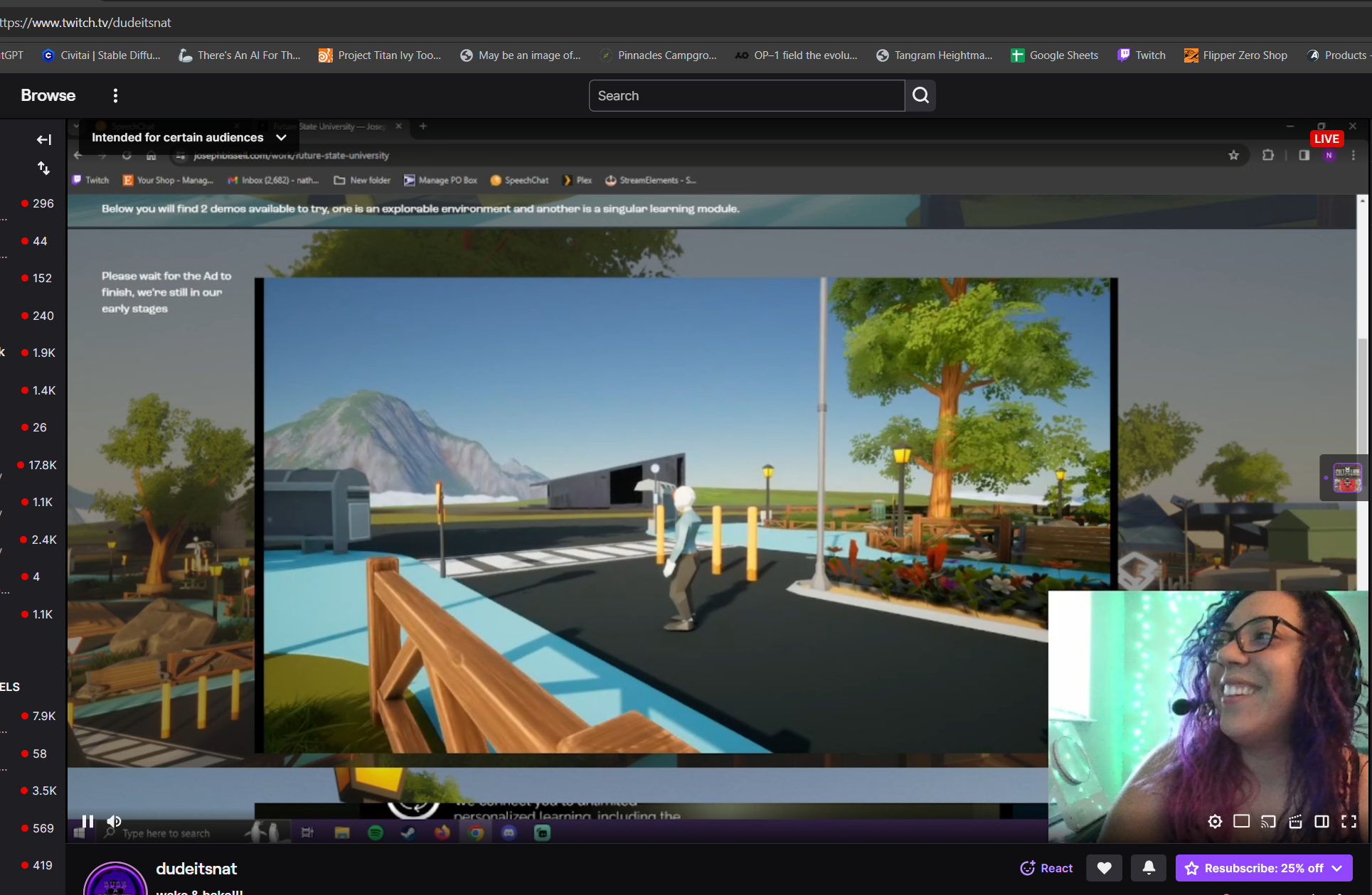Open the Clip creation tool

pyautogui.click(x=1295, y=821)
